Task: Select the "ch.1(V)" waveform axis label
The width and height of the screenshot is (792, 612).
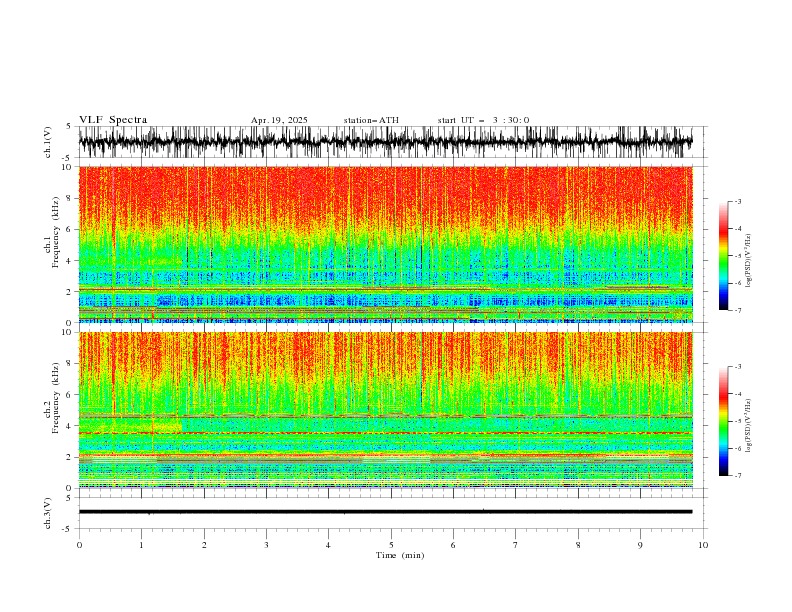Action: [x=48, y=142]
